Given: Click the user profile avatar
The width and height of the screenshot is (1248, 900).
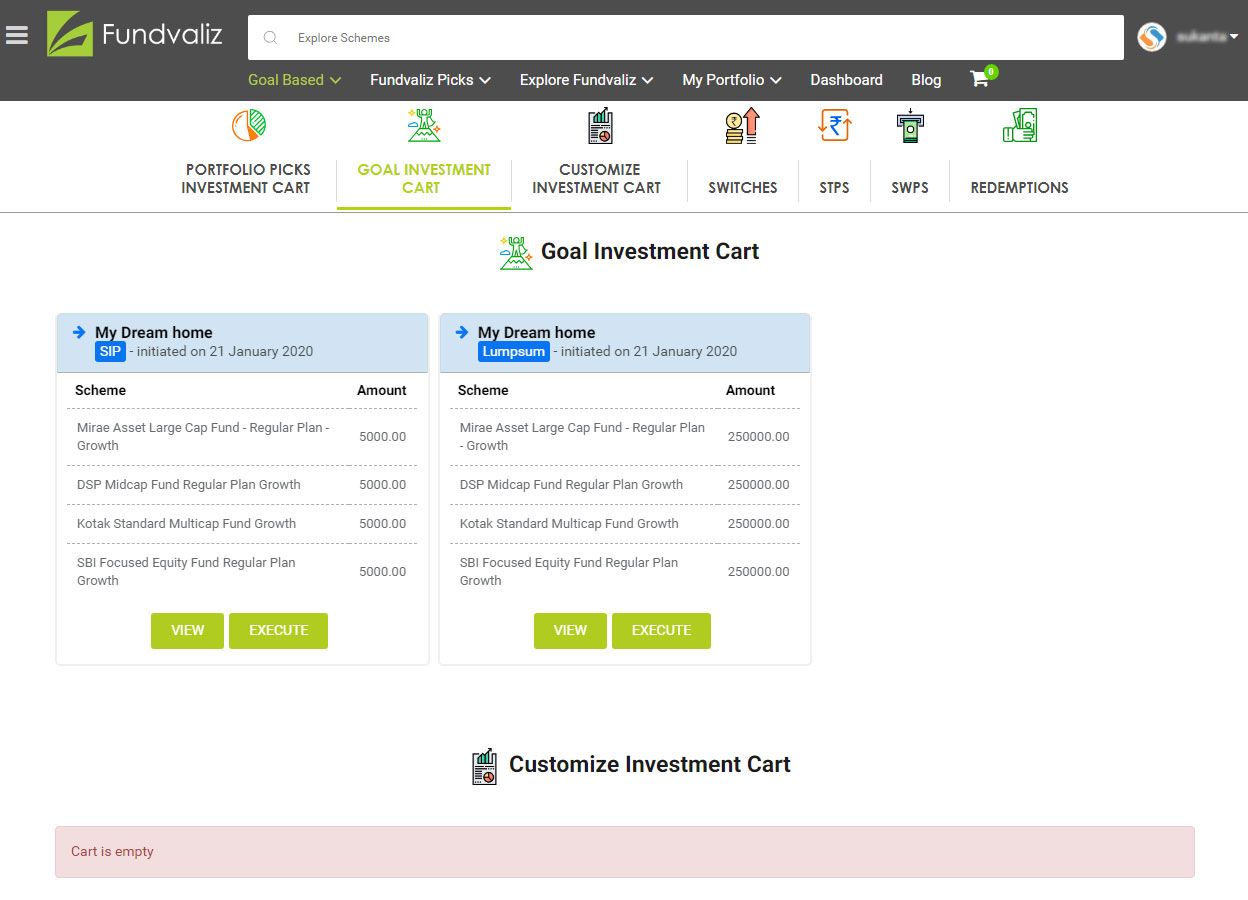Looking at the screenshot, I should pyautogui.click(x=1152, y=37).
